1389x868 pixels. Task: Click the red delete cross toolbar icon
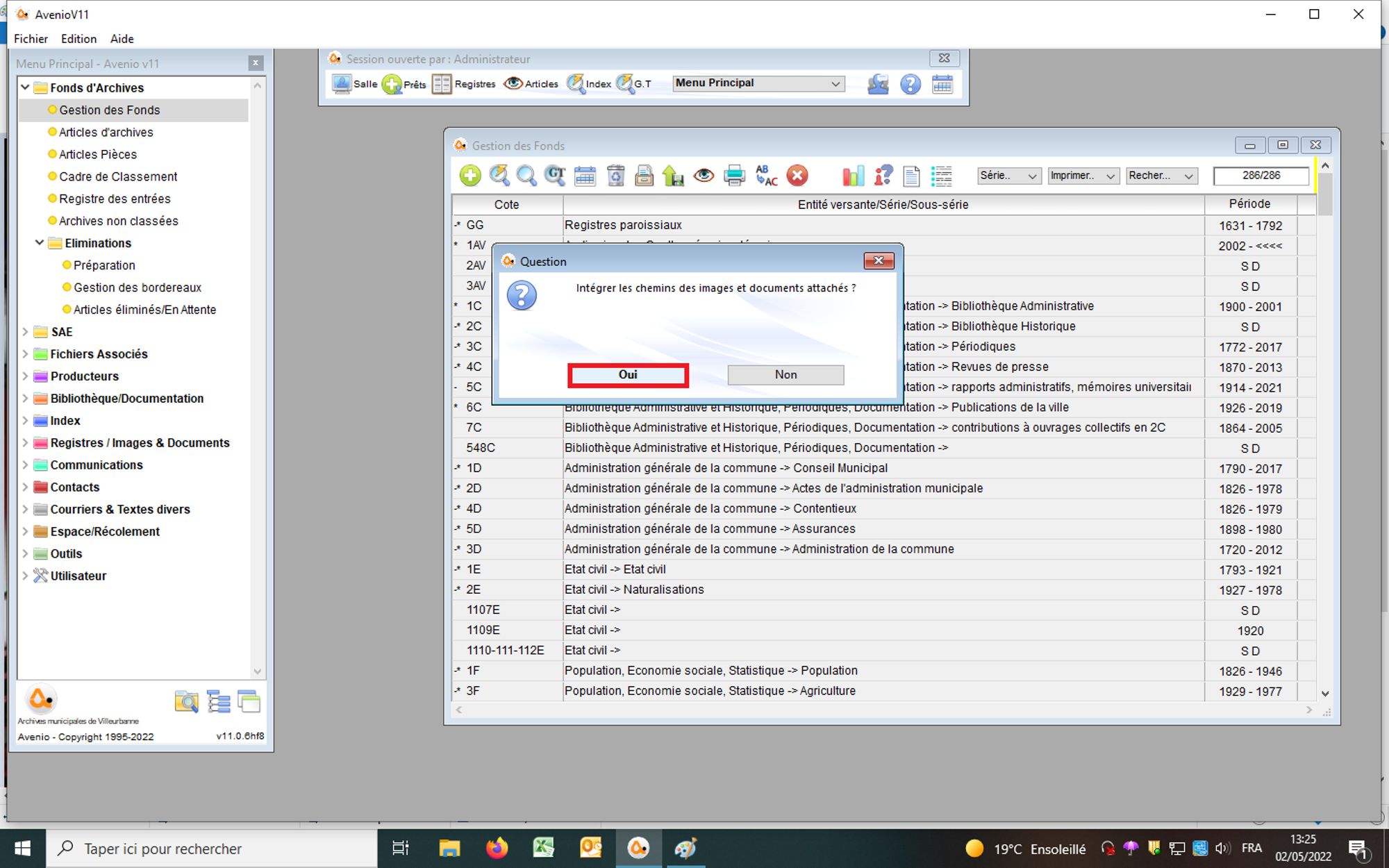tap(797, 176)
